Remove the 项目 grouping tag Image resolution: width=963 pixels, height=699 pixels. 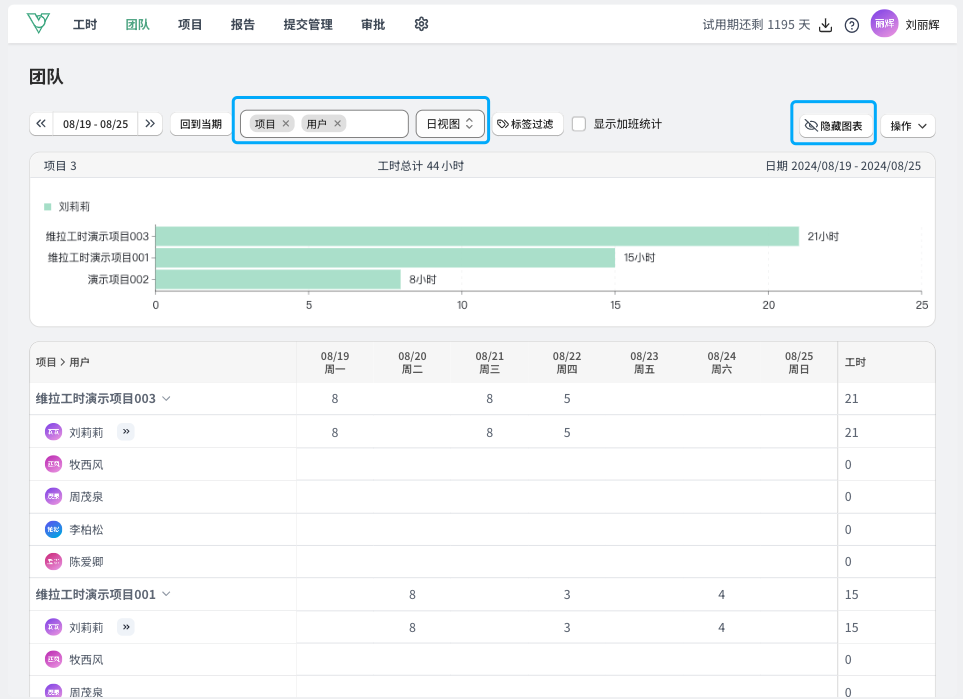coord(286,124)
